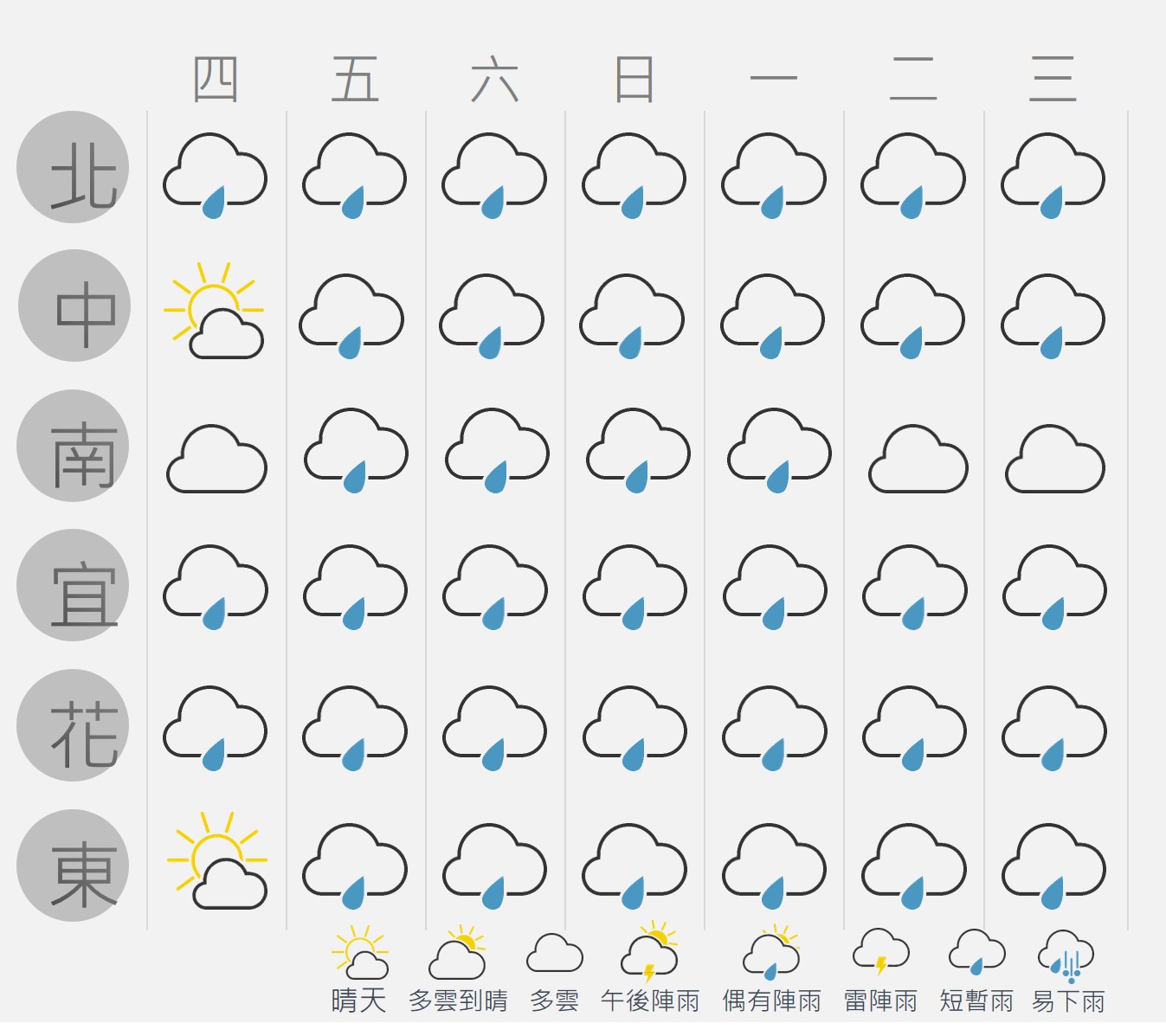Viewport: 1166px width, 1036px height.
Task: Click the 四 day column header
Action: point(216,80)
